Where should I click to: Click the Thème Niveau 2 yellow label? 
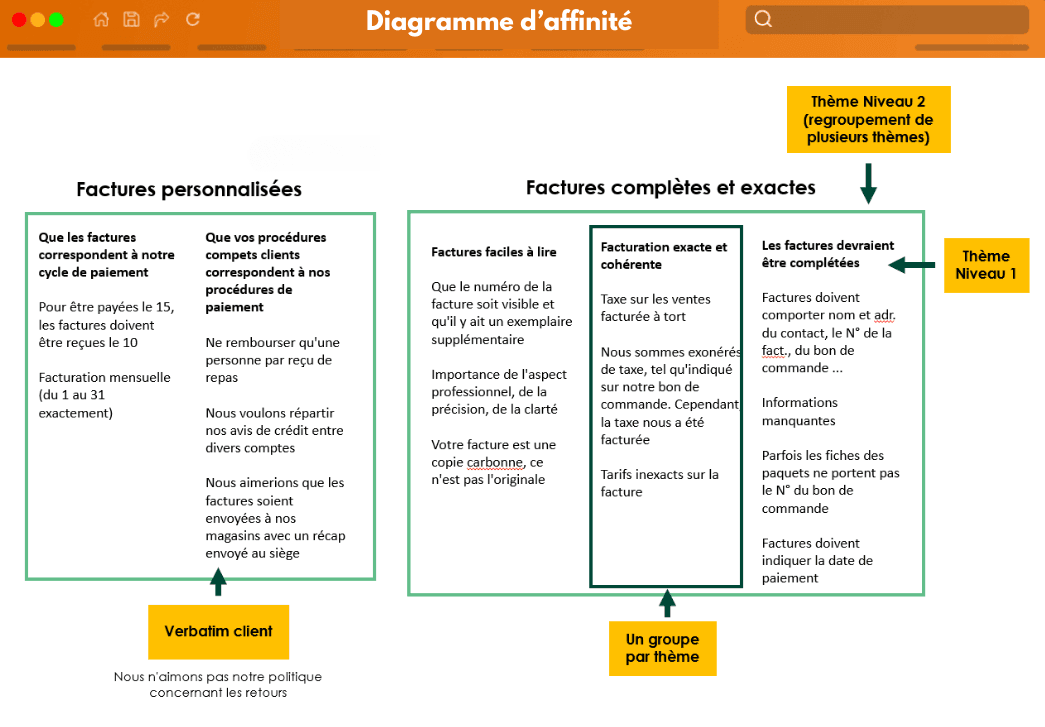coord(868,119)
